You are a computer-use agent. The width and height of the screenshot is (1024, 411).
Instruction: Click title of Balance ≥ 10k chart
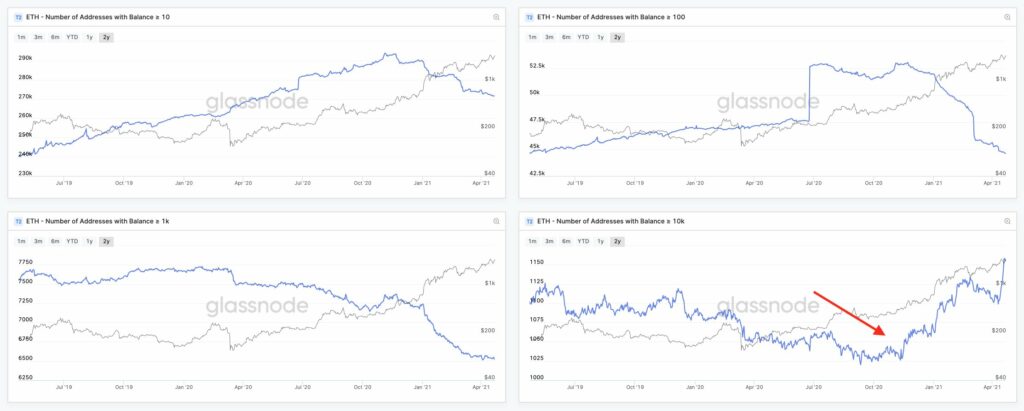[611, 222]
